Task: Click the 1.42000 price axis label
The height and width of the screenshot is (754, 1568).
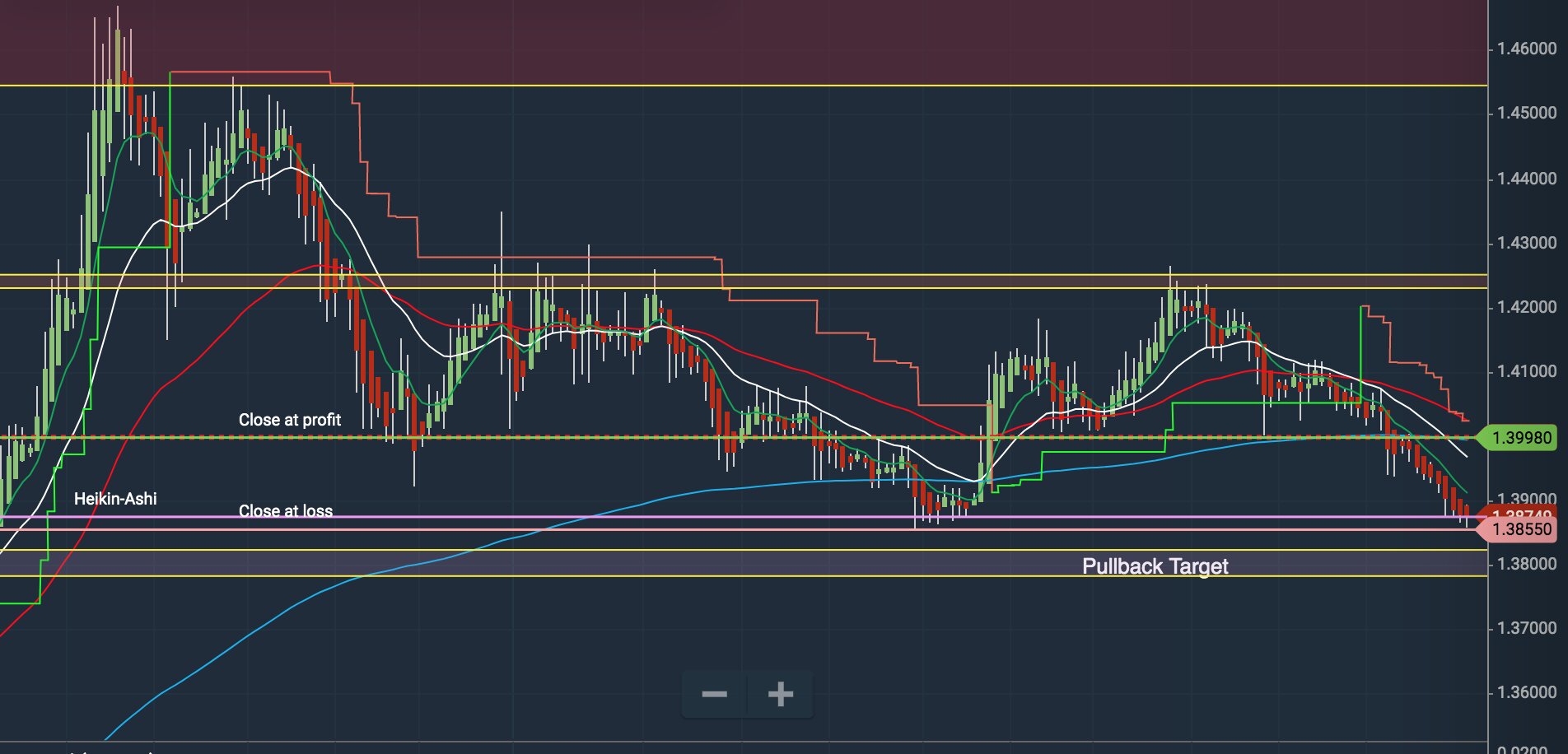Action: pos(1527,307)
